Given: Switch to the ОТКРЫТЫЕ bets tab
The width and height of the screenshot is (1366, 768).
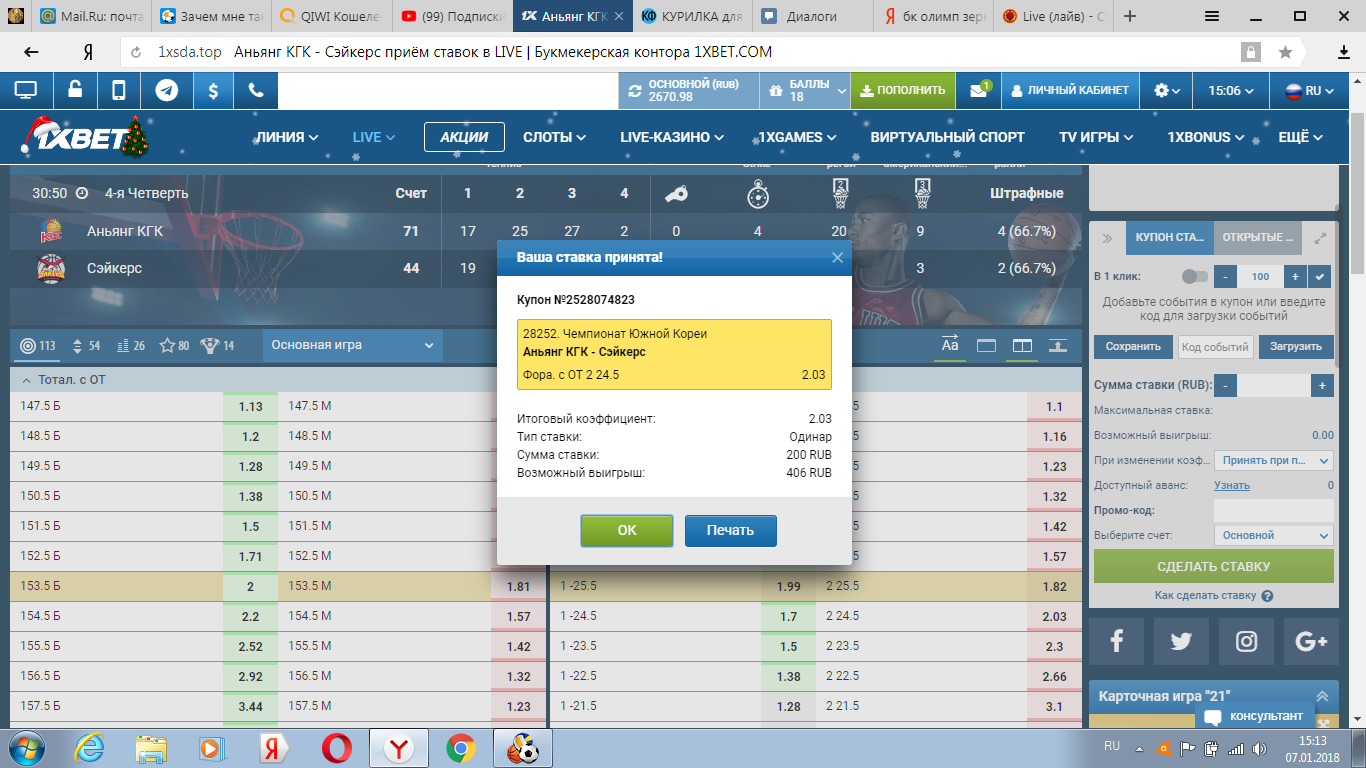Looking at the screenshot, I should click(x=1259, y=238).
